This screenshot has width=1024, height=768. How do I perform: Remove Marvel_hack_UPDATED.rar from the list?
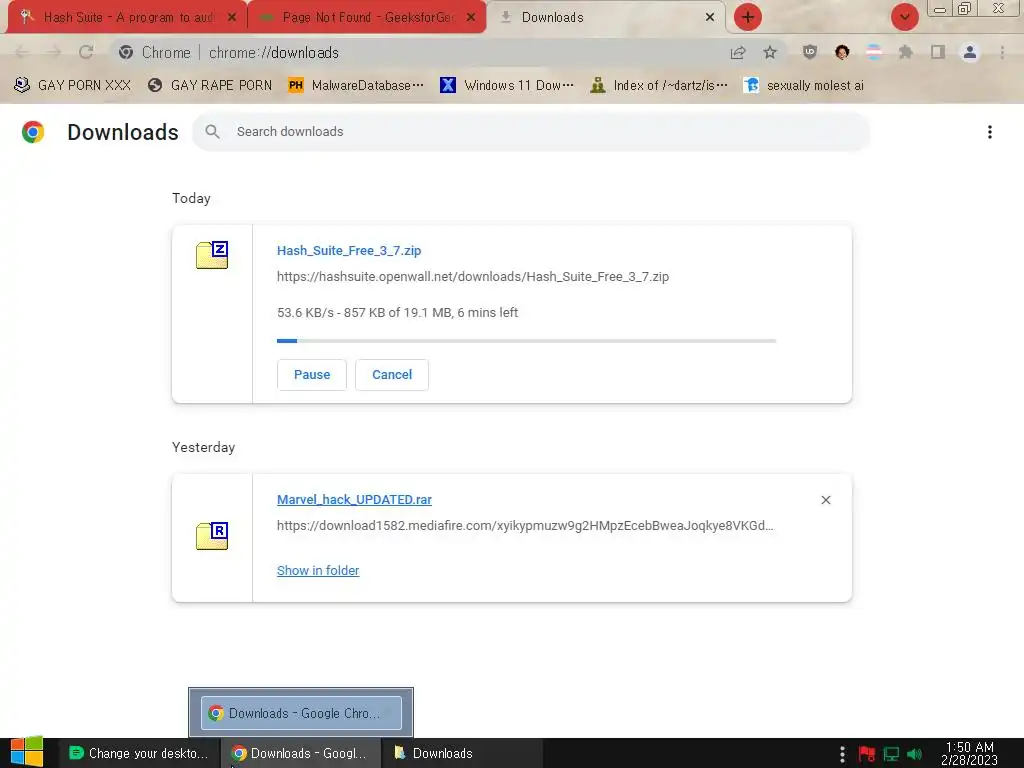point(826,500)
